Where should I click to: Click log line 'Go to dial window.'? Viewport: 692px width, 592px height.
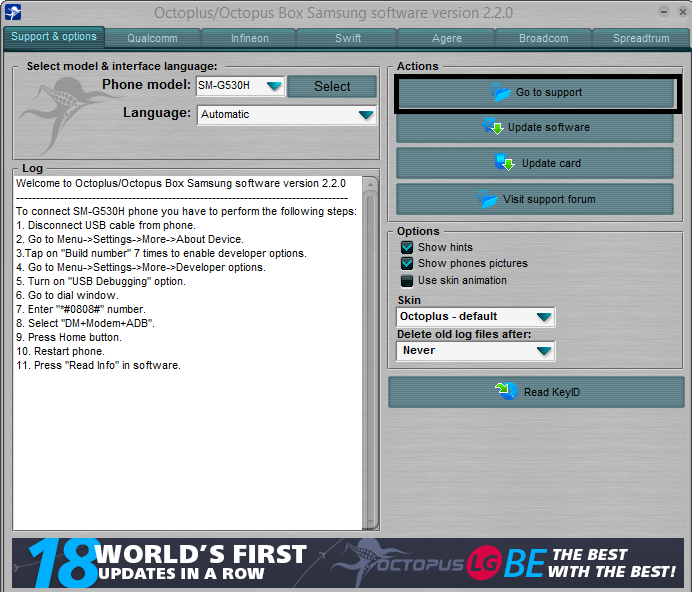point(67,295)
